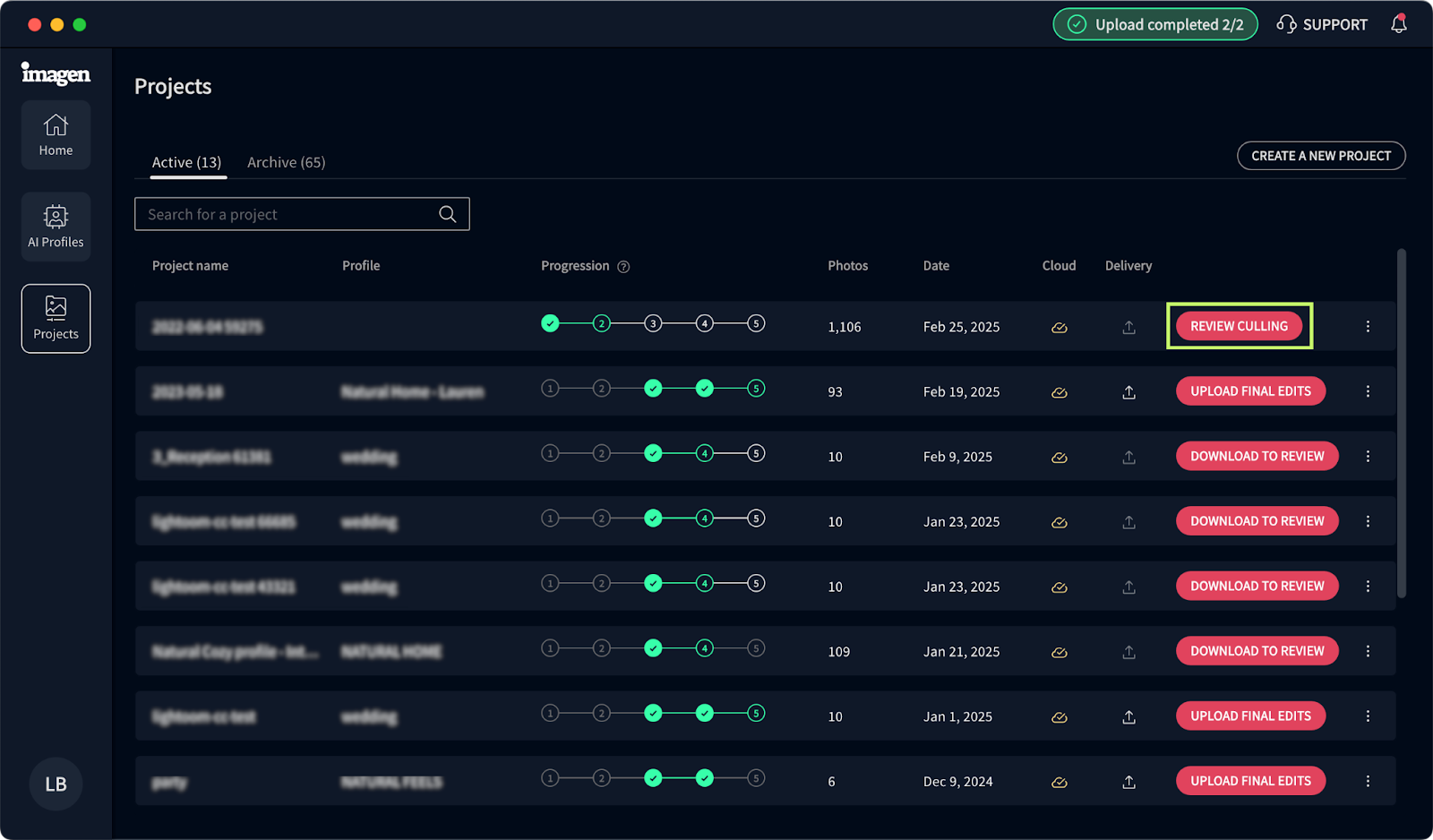Click the Feb 19, 2025 date cell
The image size is (1433, 840).
[961, 392]
